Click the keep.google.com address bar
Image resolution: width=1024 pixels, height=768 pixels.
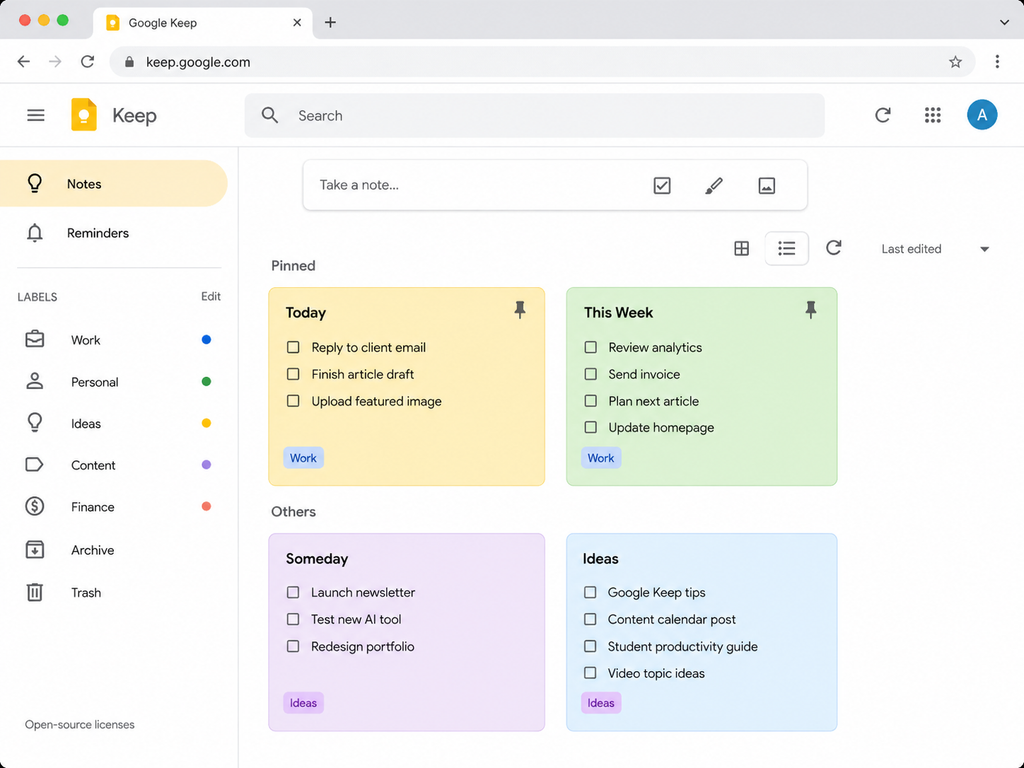[x=542, y=62]
